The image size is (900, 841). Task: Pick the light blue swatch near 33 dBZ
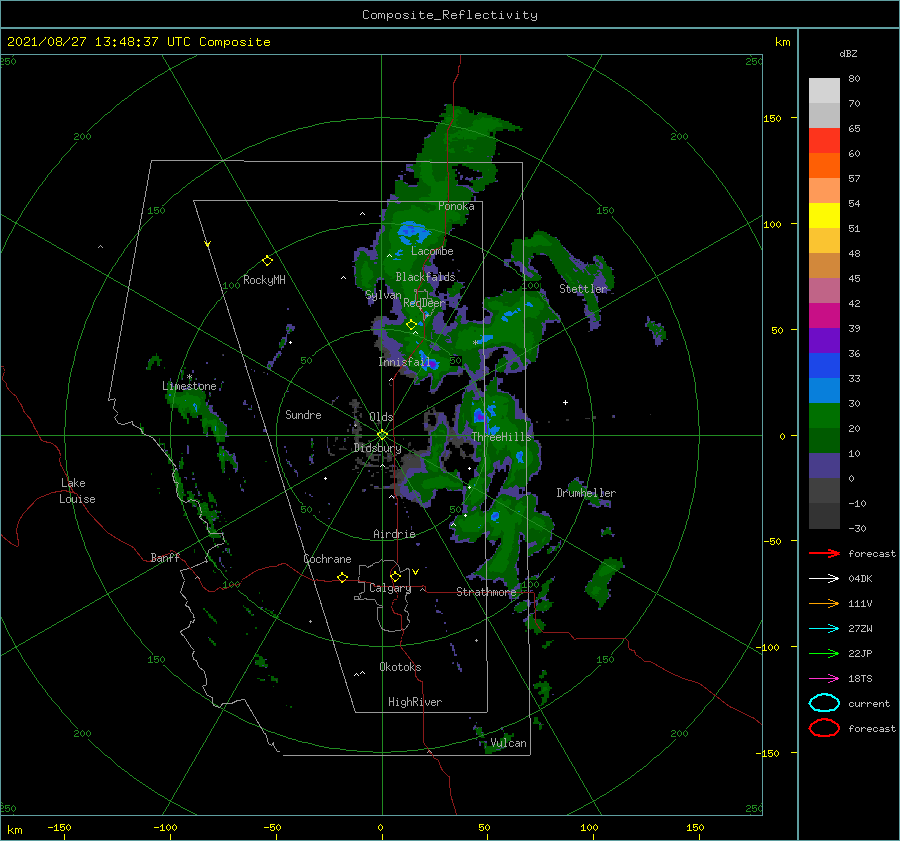click(824, 391)
